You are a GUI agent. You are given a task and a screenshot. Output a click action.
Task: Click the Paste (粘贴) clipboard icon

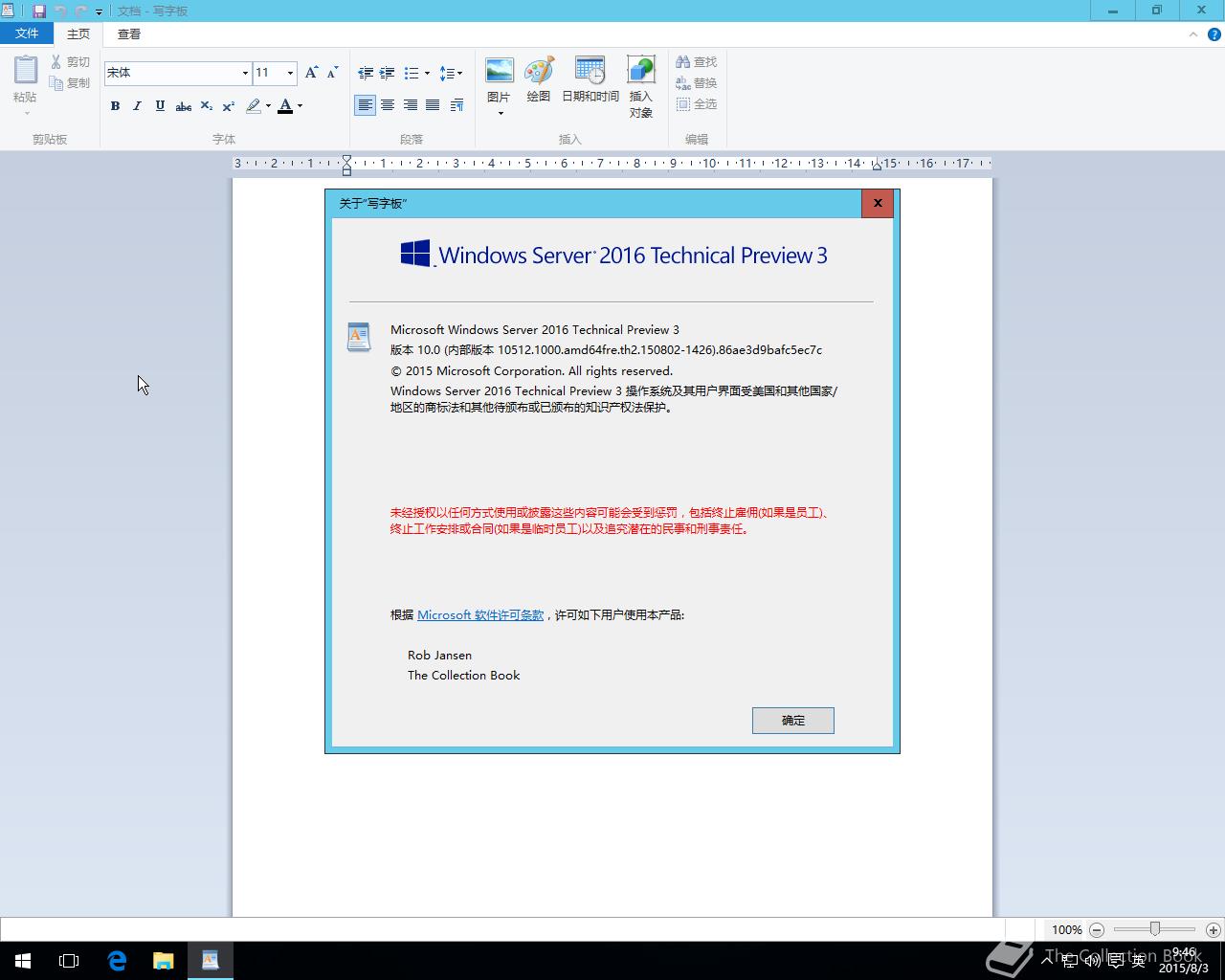coord(26,70)
